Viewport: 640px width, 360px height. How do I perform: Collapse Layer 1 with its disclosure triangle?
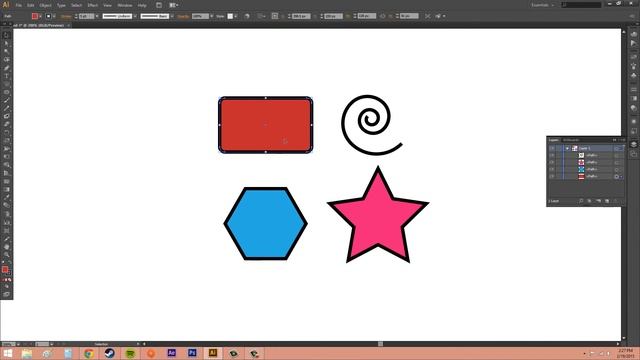coord(567,149)
